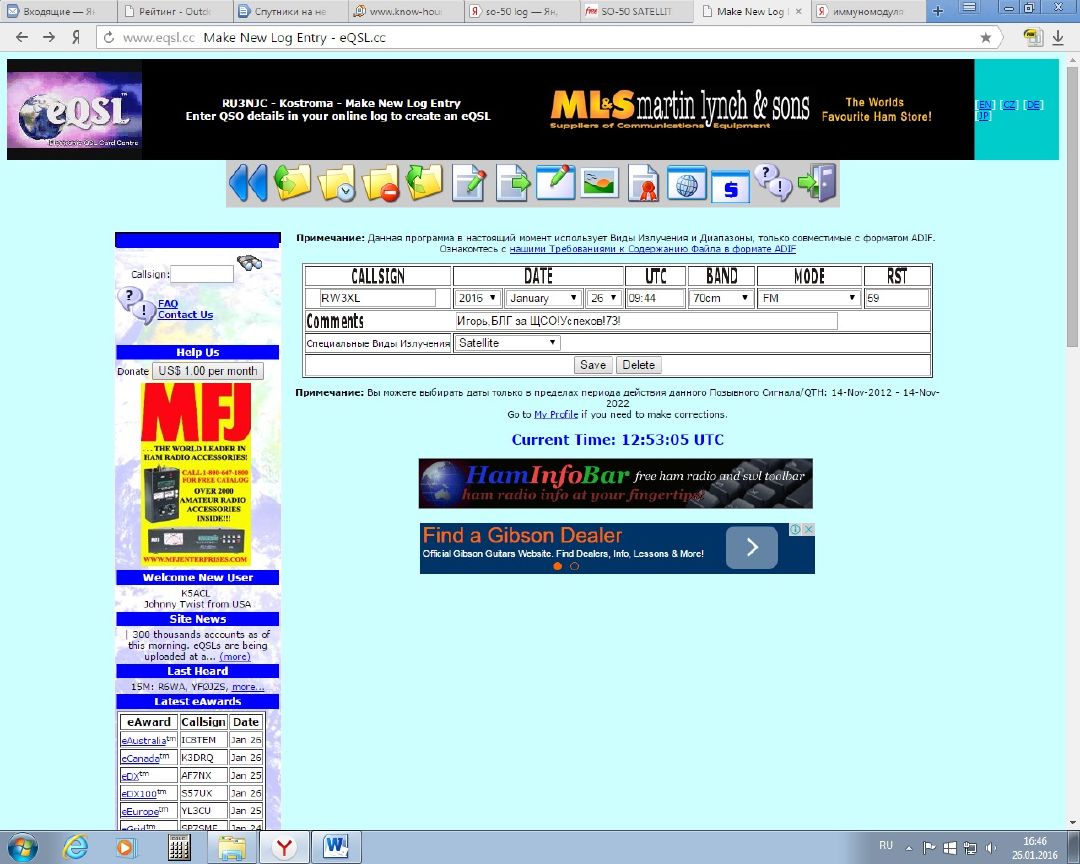Click the Gibson Dealer ad arrow button
This screenshot has height=864, width=1080.
(x=752, y=548)
